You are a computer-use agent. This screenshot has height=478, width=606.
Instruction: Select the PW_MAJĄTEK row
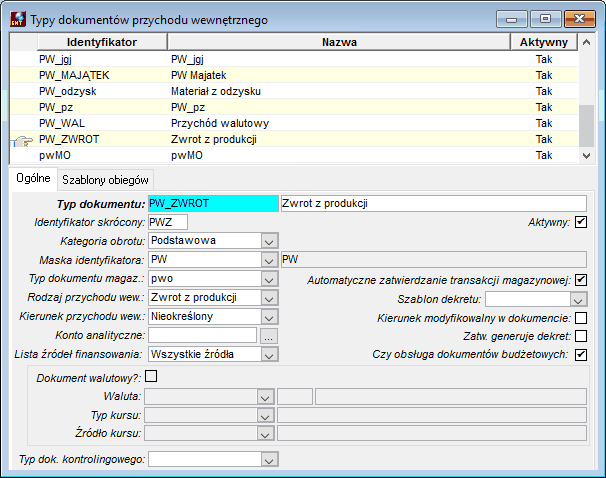tap(294, 75)
